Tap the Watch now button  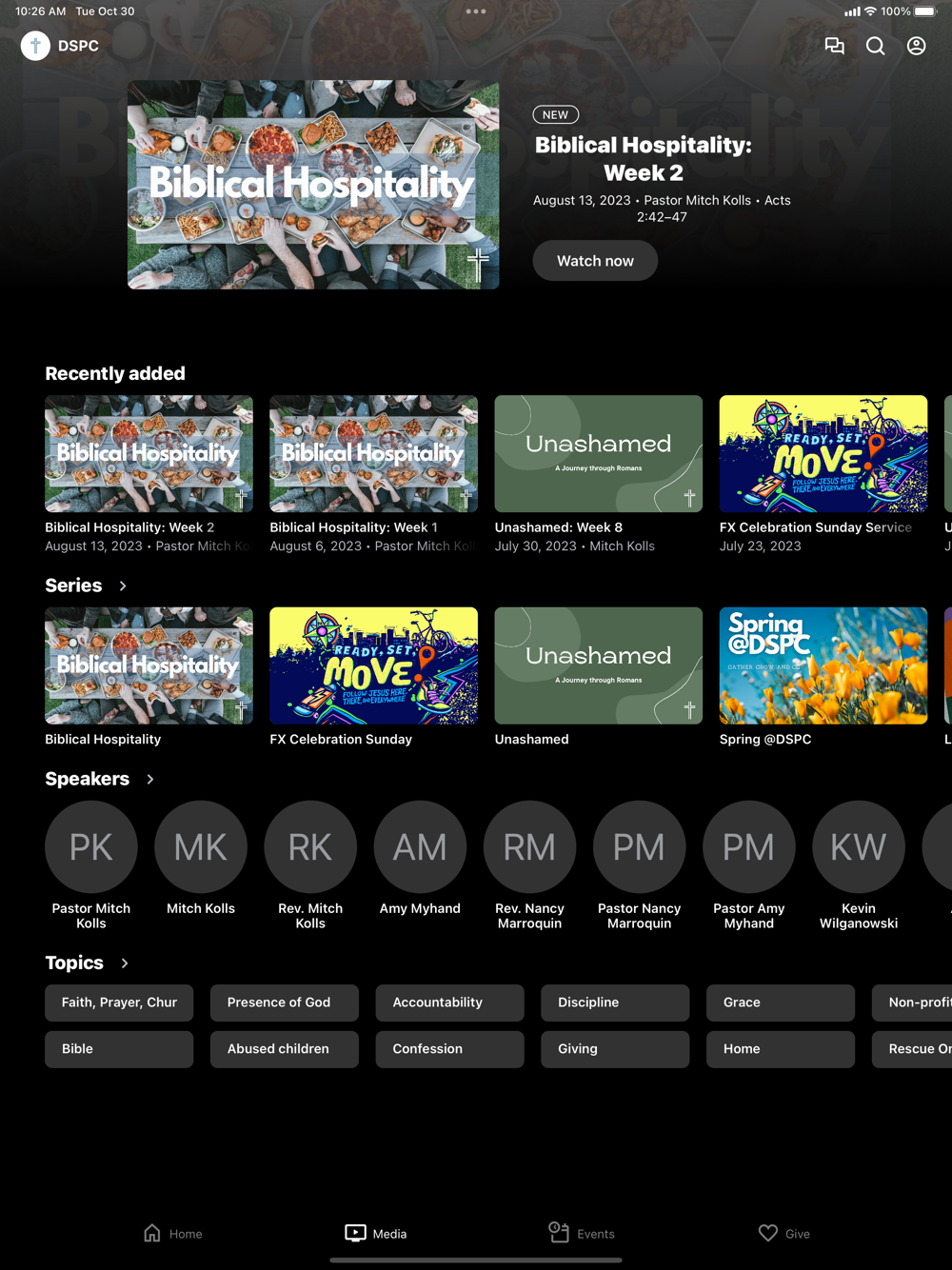point(595,261)
